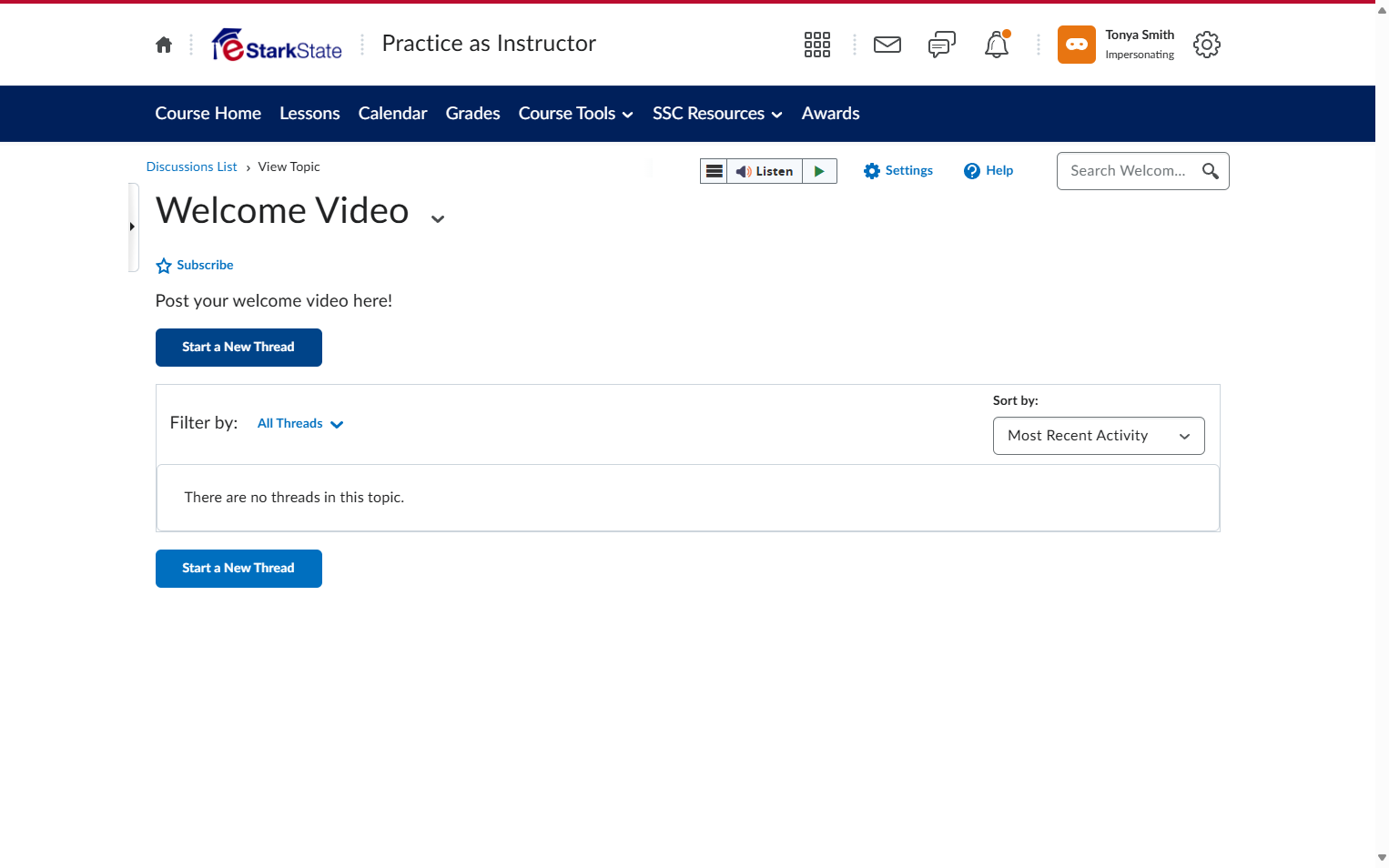The width and height of the screenshot is (1389, 868).
Task: Click the page scrollbar down arrow
Action: click(1382, 857)
